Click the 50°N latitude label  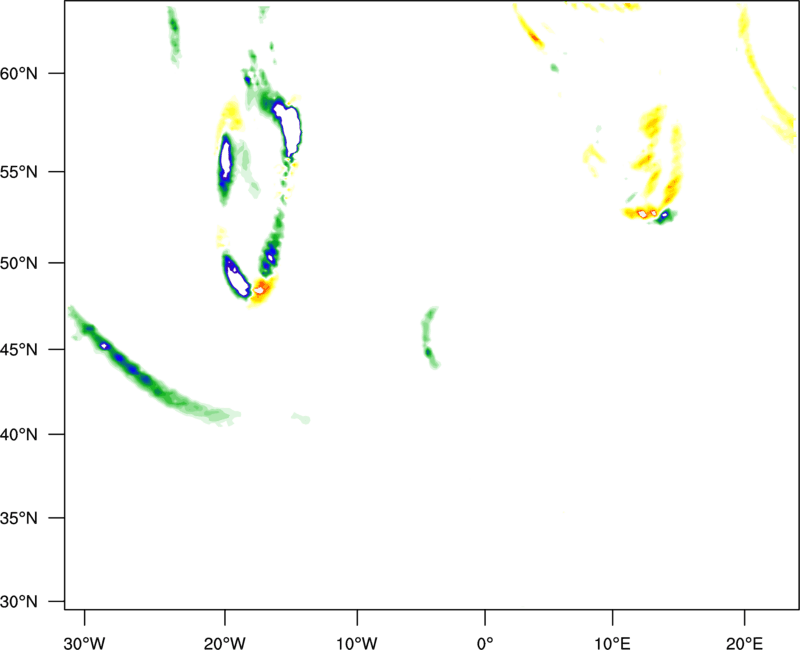tap(19, 263)
